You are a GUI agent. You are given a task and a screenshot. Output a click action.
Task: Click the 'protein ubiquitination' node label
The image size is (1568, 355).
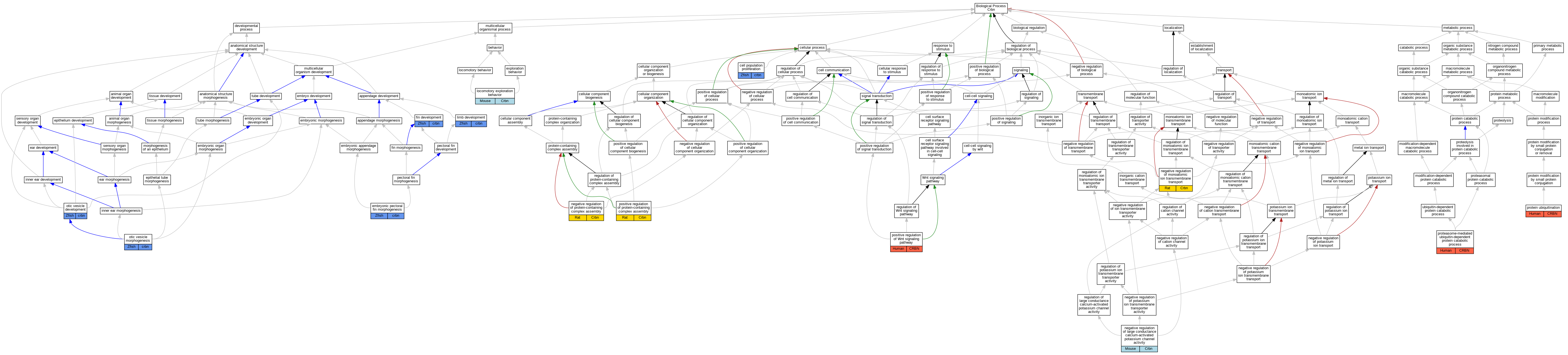1544,208
